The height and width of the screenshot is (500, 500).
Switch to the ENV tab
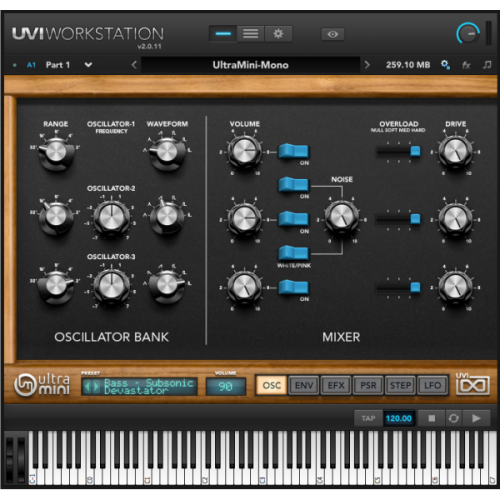[304, 385]
